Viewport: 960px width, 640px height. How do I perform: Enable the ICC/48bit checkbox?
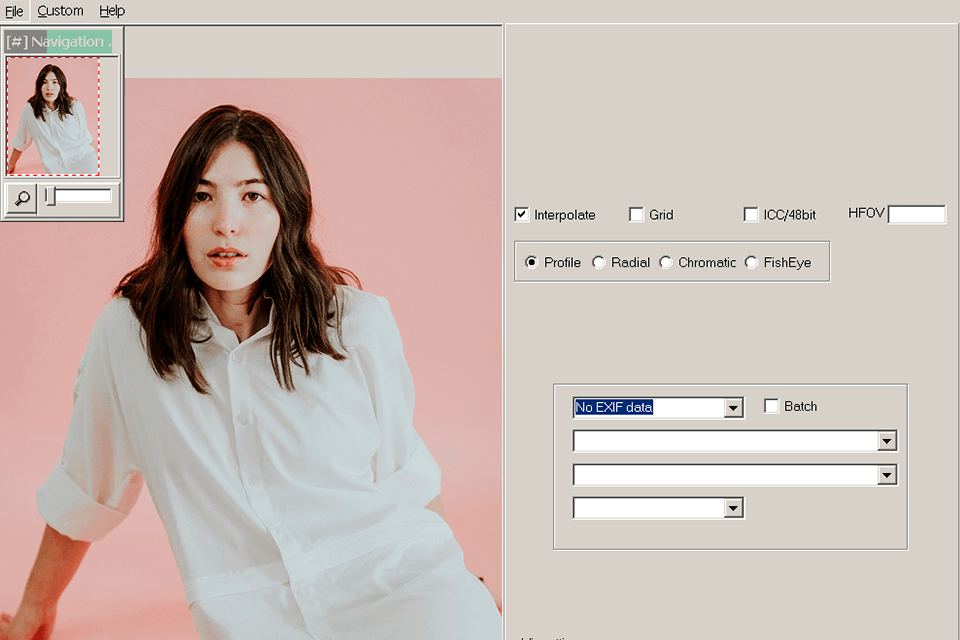tap(751, 215)
